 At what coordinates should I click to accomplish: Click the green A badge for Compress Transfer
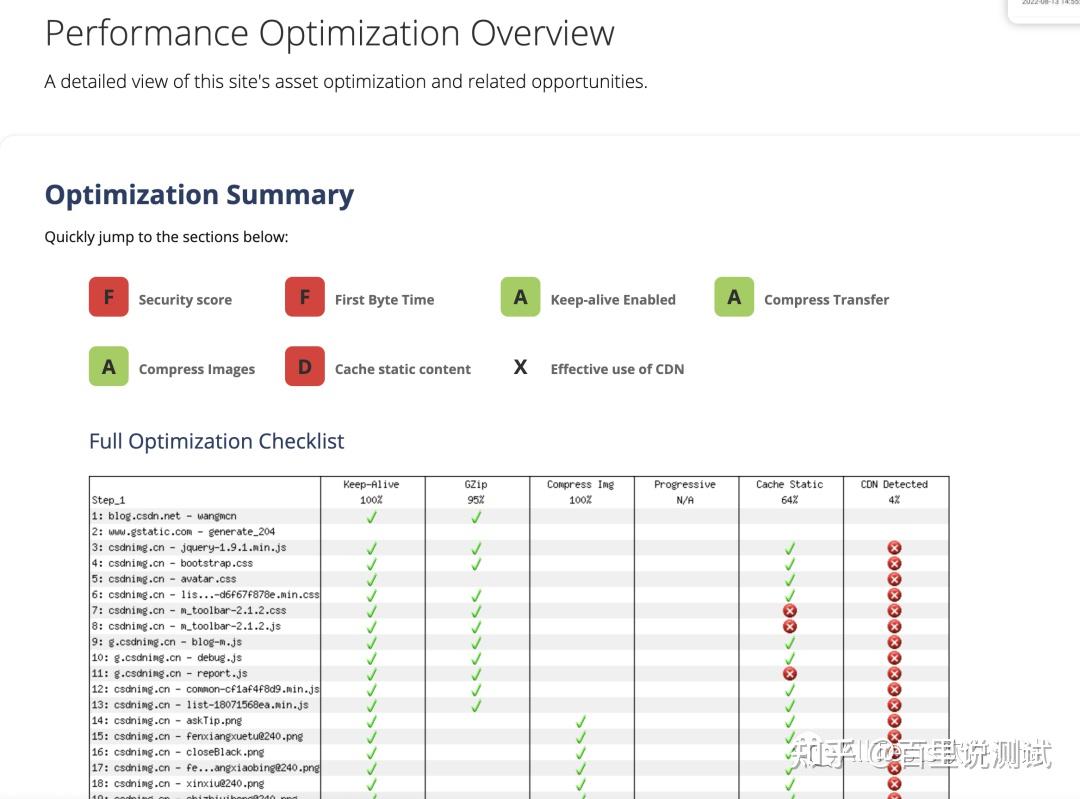(x=734, y=298)
